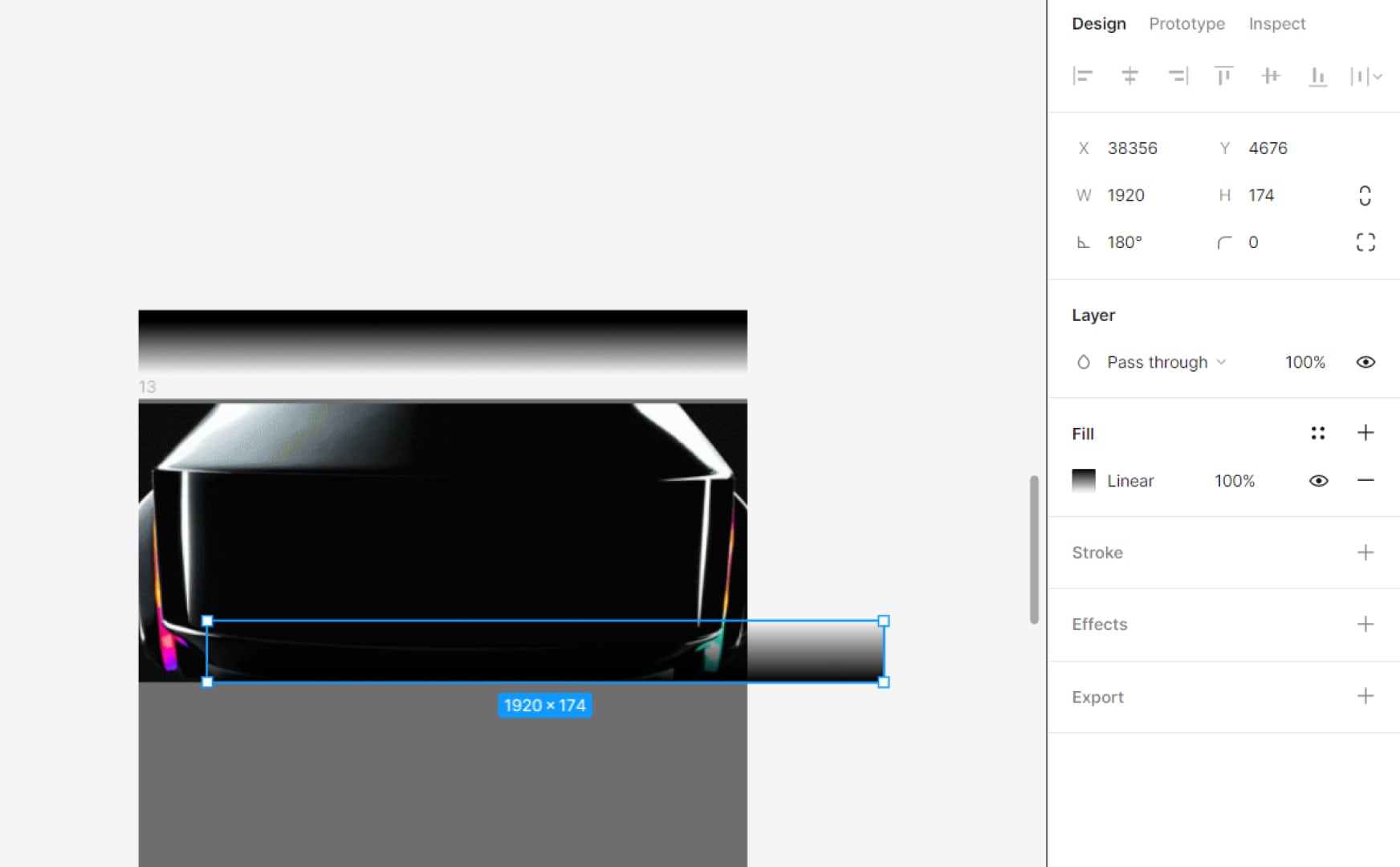Viewport: 1400px width, 867px height.
Task: Edit the width value 1920
Action: (1126, 195)
